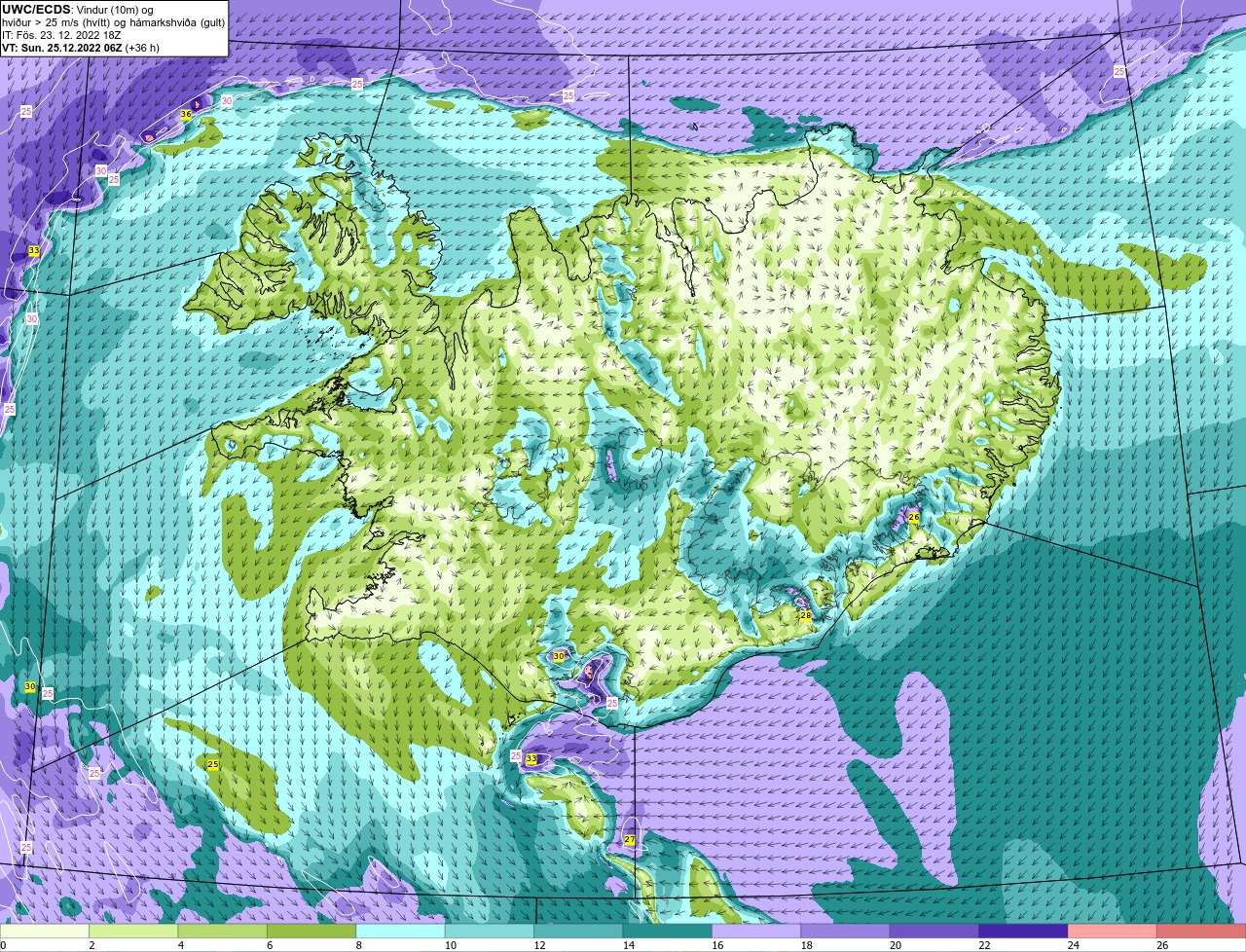Screen dimensions: 1246x952
Task: Click the salmon red above-26 m/s legend swatch
Action: (x=1202, y=931)
